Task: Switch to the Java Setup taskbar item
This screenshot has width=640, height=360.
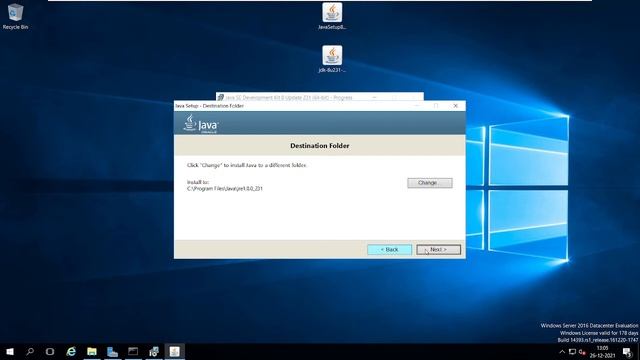Action: tap(175, 351)
